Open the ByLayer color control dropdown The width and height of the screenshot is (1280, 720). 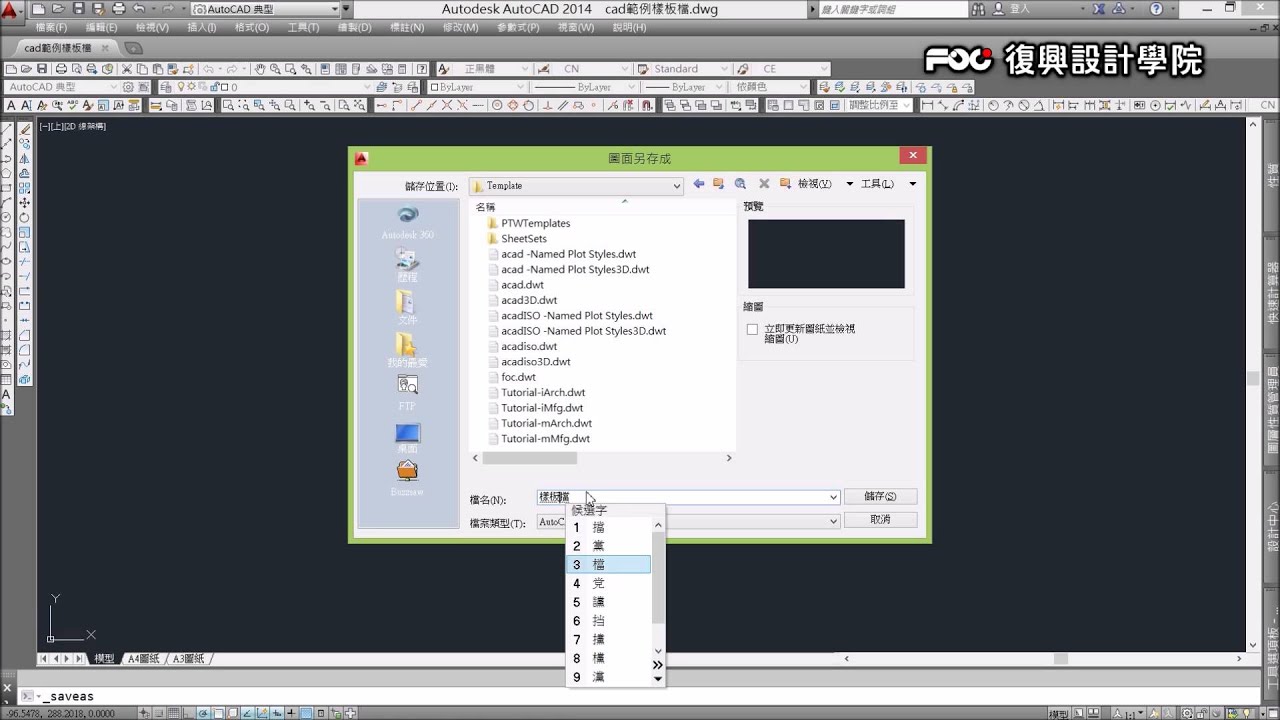pyautogui.click(x=520, y=87)
